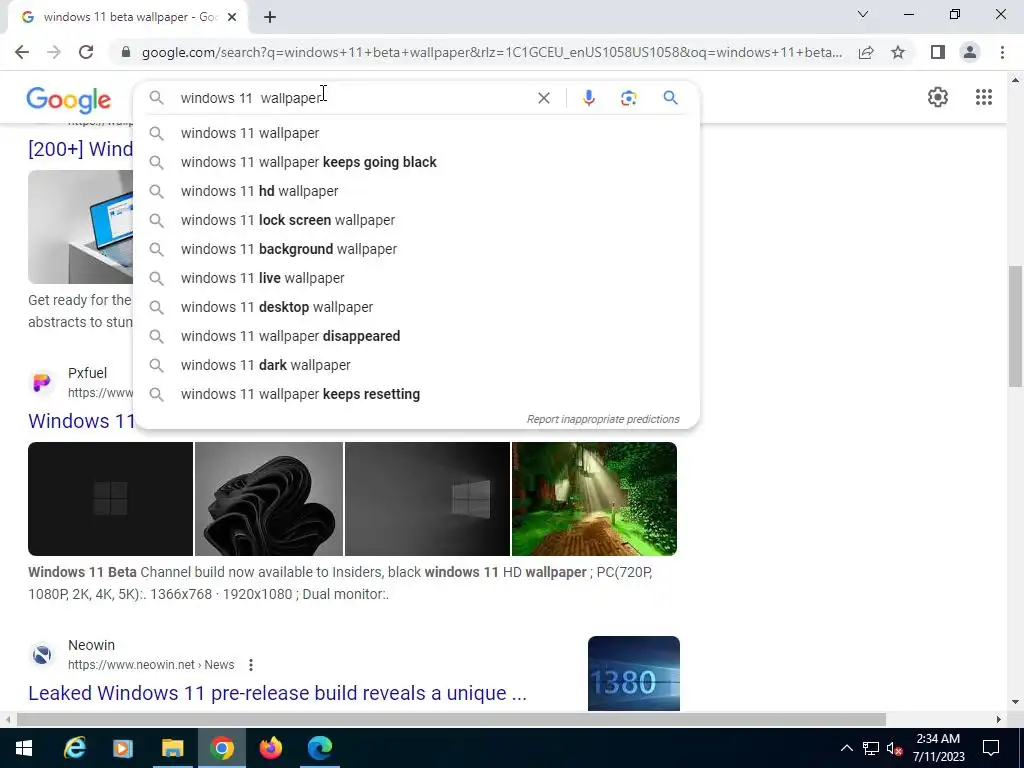Choose suggestion "windows 11 desktop wallpaper"
Image resolution: width=1024 pixels, height=768 pixels.
416,307
